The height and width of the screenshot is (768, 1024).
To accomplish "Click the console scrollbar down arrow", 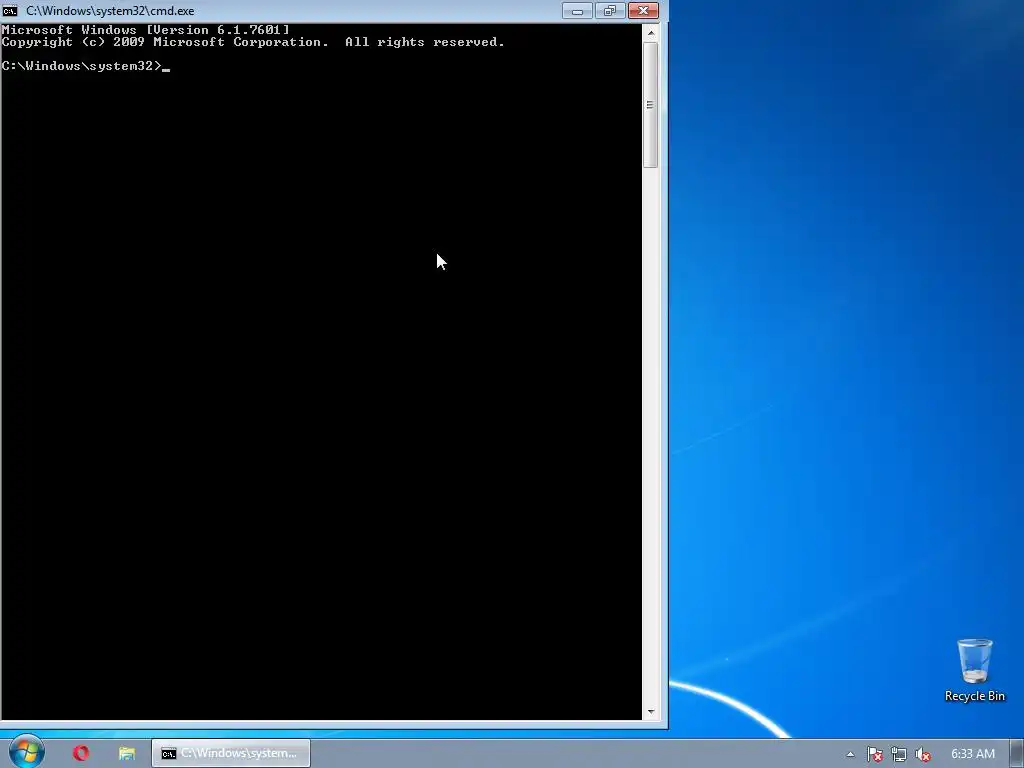I will (x=650, y=712).
